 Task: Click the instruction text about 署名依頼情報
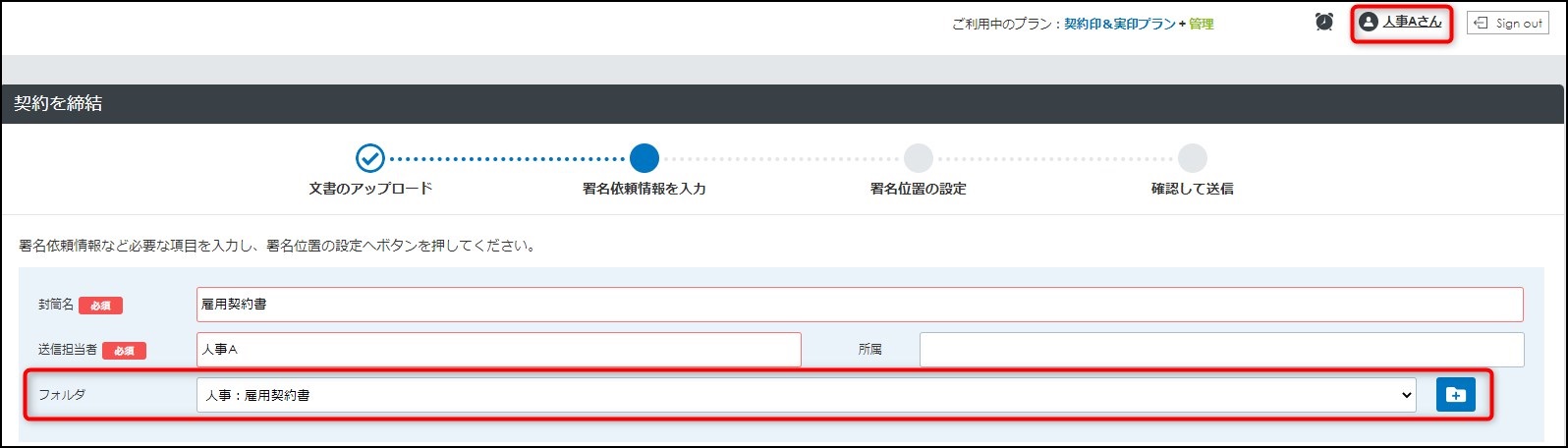click(x=279, y=246)
